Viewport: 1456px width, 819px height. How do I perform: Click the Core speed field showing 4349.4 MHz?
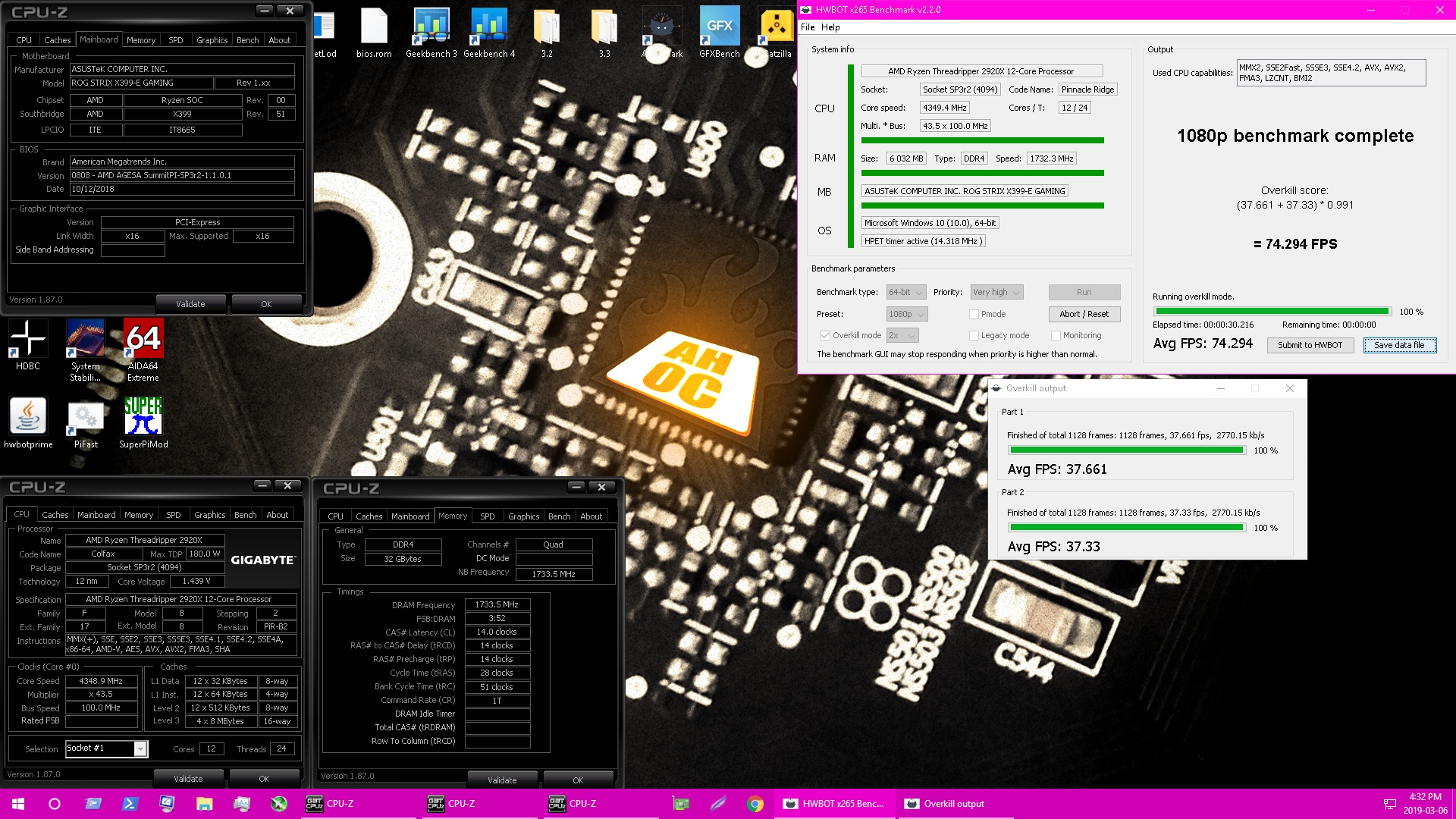tap(945, 108)
